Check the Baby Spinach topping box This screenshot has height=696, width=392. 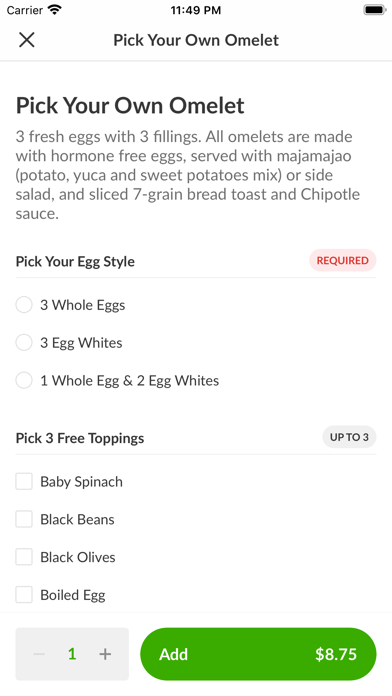(24, 482)
